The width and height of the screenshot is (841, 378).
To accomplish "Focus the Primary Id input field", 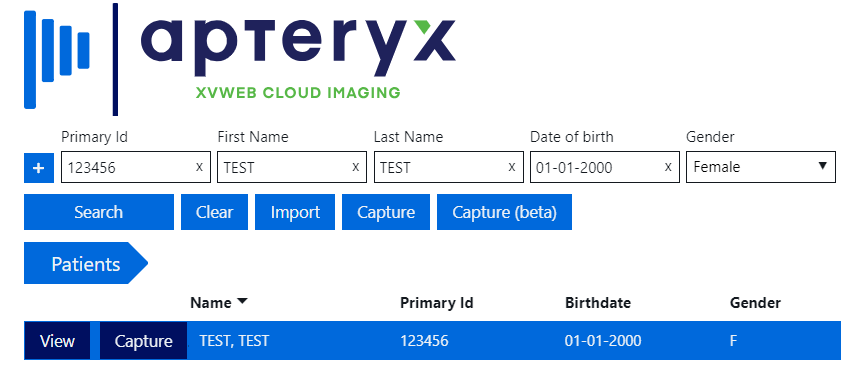I will point(136,167).
